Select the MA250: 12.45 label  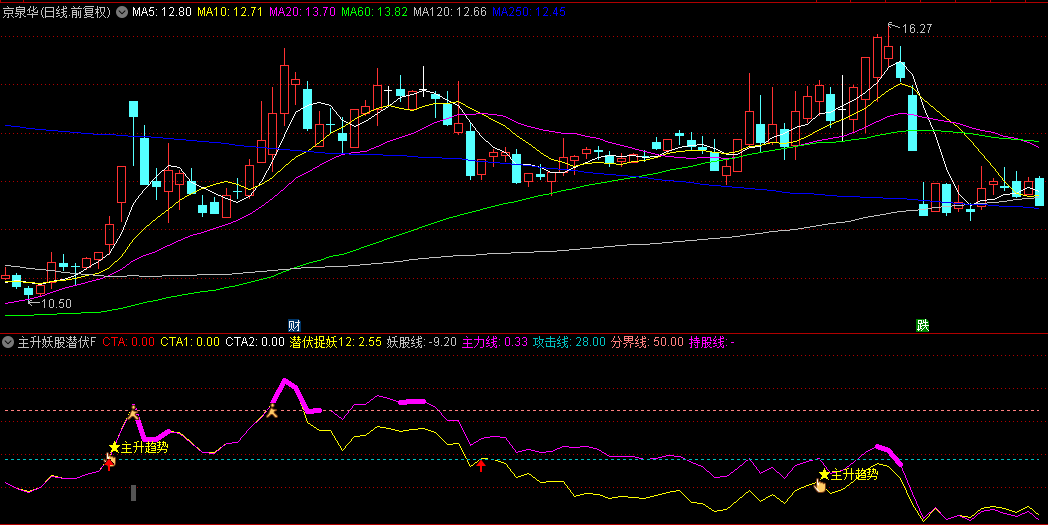(x=528, y=12)
